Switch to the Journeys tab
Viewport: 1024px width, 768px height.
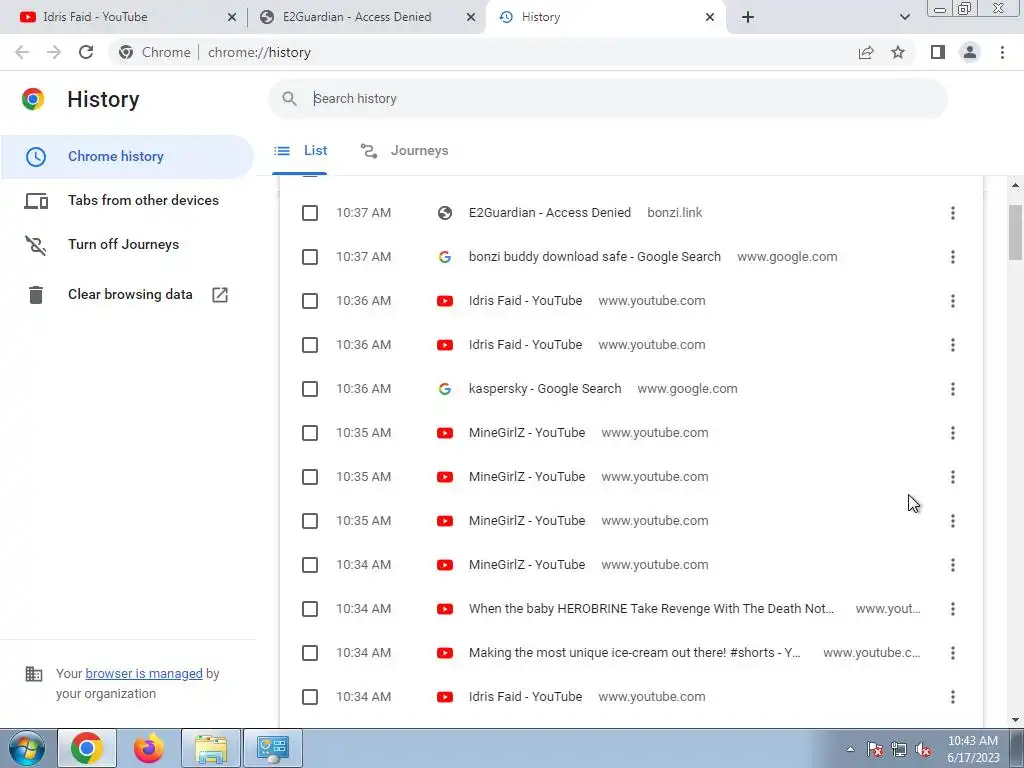tap(405, 151)
